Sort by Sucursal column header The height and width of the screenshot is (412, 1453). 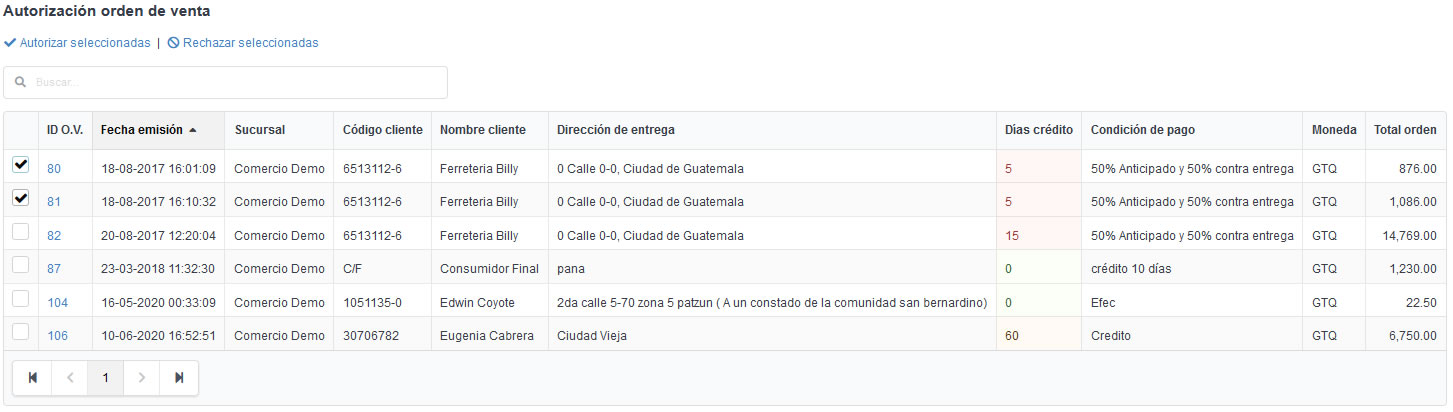click(x=260, y=130)
